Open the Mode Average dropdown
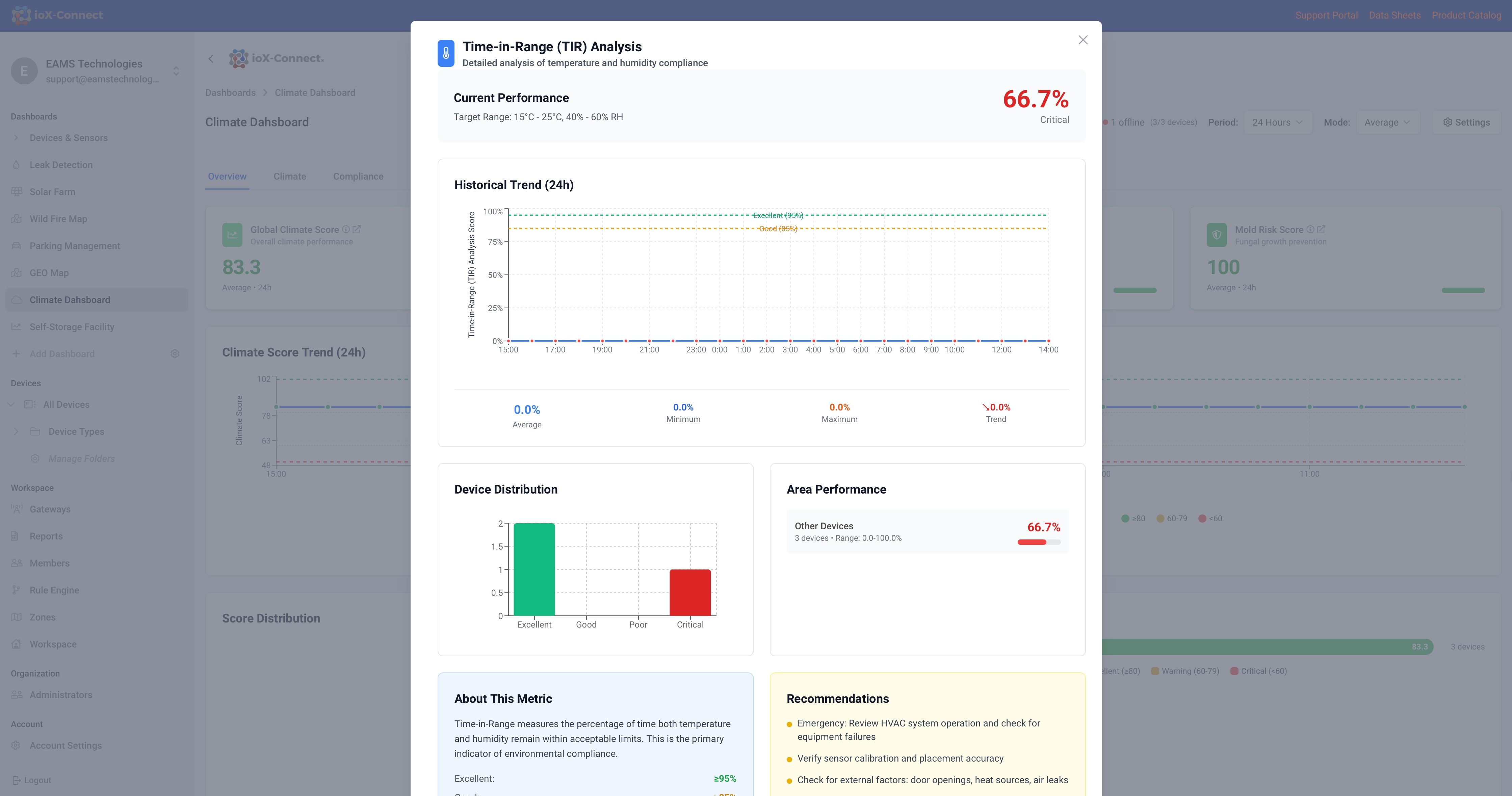1512x796 pixels. tap(1387, 122)
